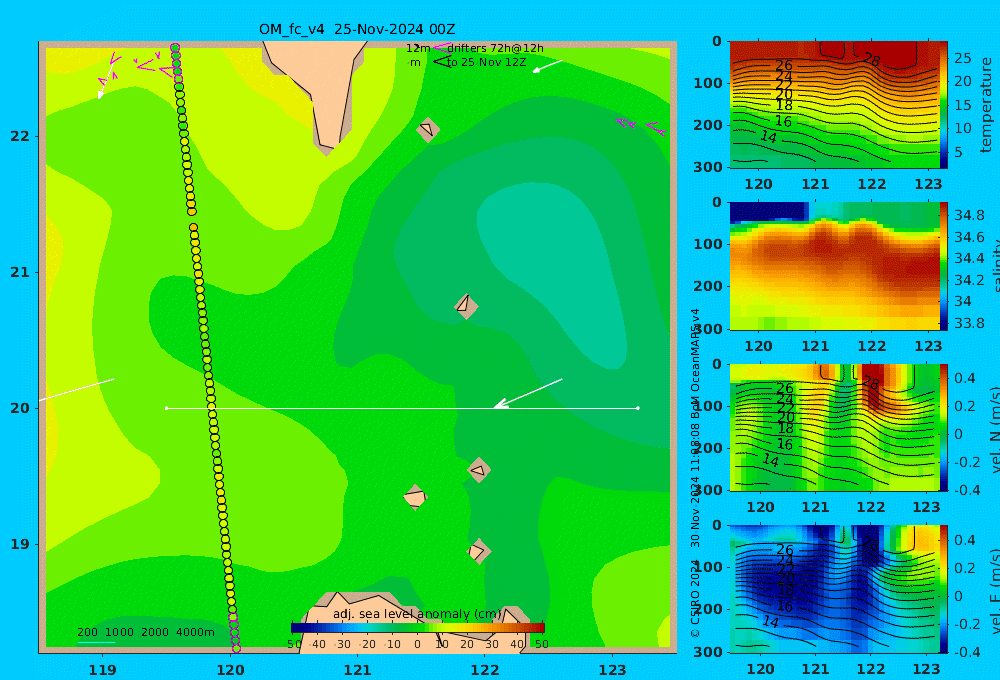This screenshot has width=1000, height=680.
Task: Click longitude label 121 under the main map
Action: click(x=358, y=670)
